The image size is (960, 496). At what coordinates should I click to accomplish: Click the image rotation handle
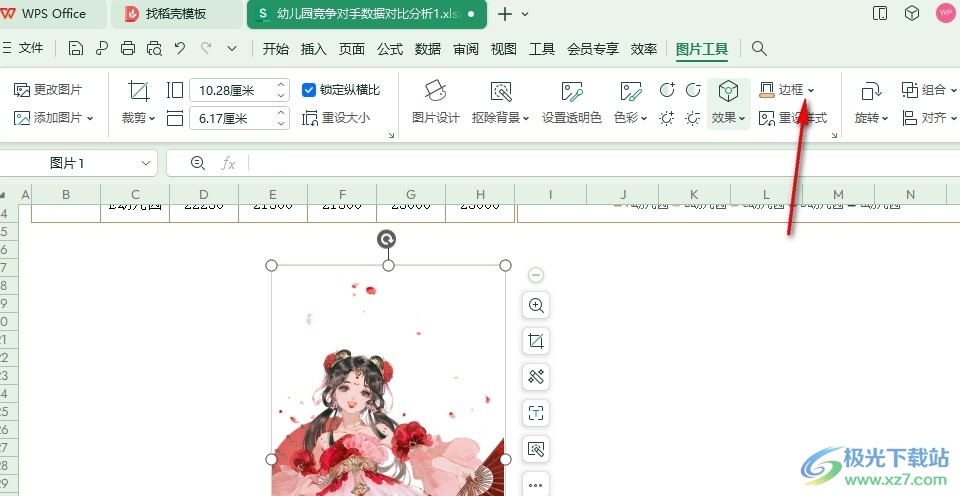[x=386, y=239]
